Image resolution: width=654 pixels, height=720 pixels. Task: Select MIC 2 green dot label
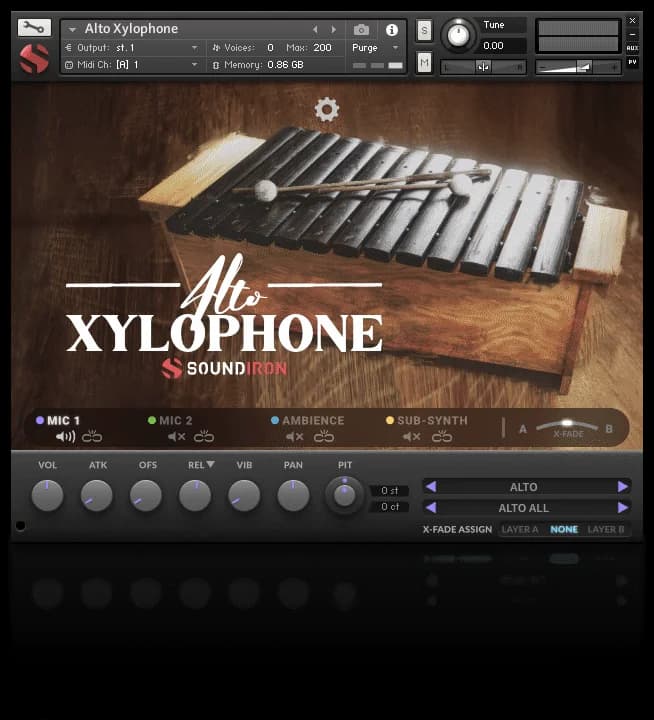[x=170, y=420]
